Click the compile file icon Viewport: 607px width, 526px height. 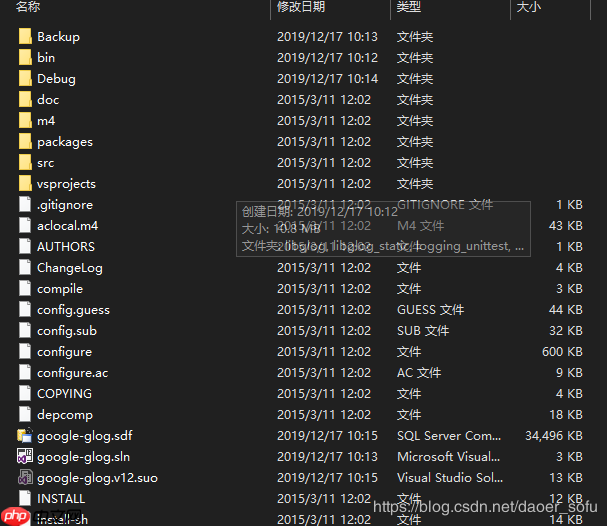25,288
